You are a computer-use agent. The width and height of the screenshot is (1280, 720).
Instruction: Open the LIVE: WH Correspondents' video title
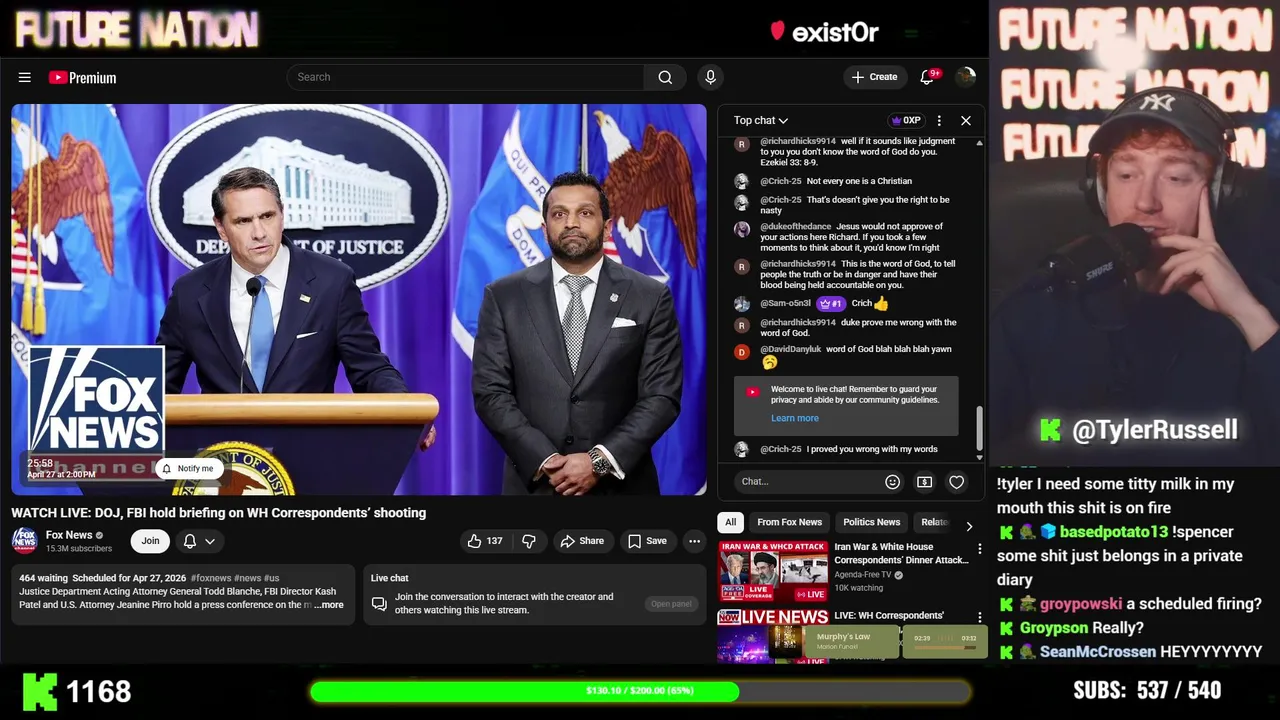click(x=889, y=615)
